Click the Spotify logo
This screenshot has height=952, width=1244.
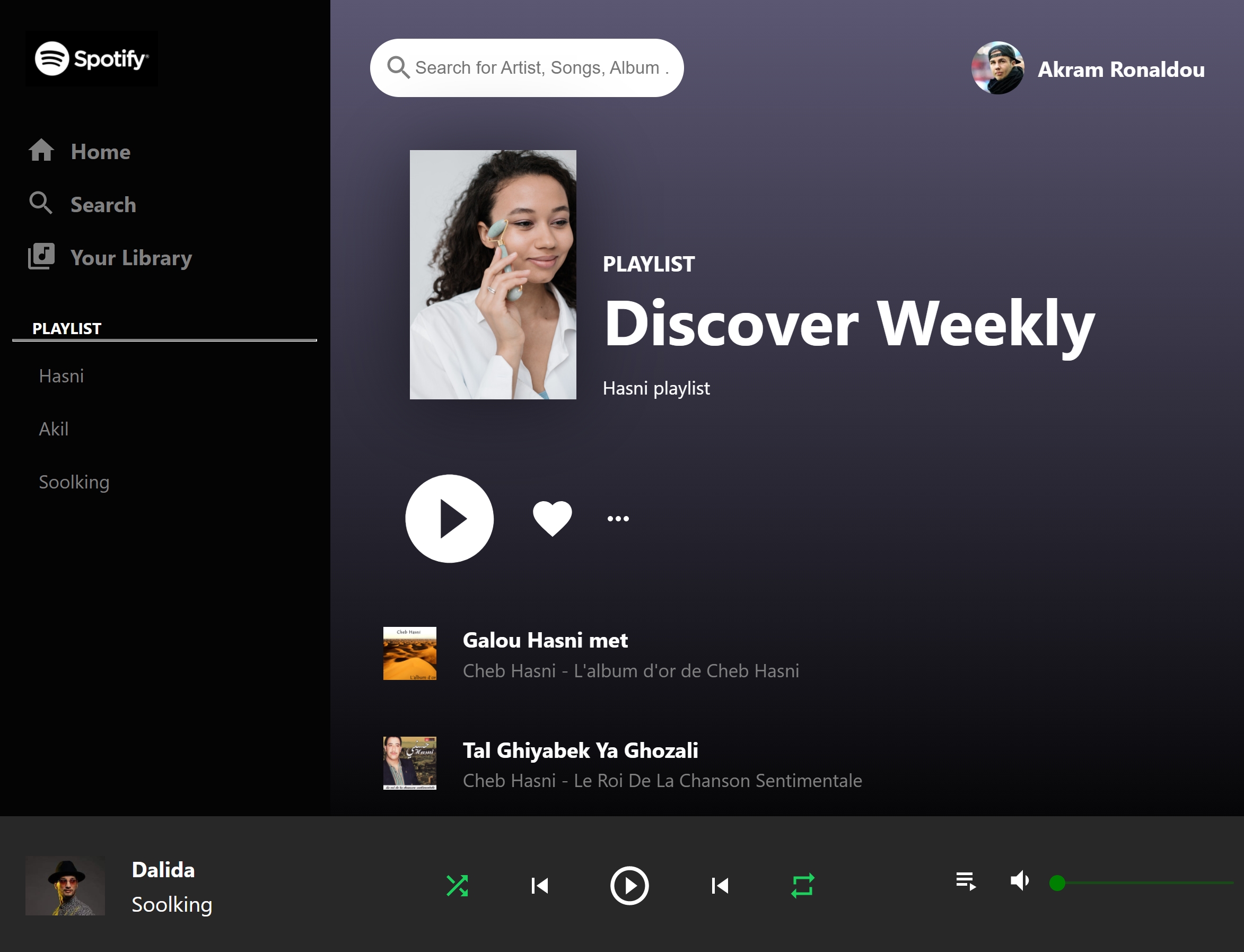click(x=91, y=58)
